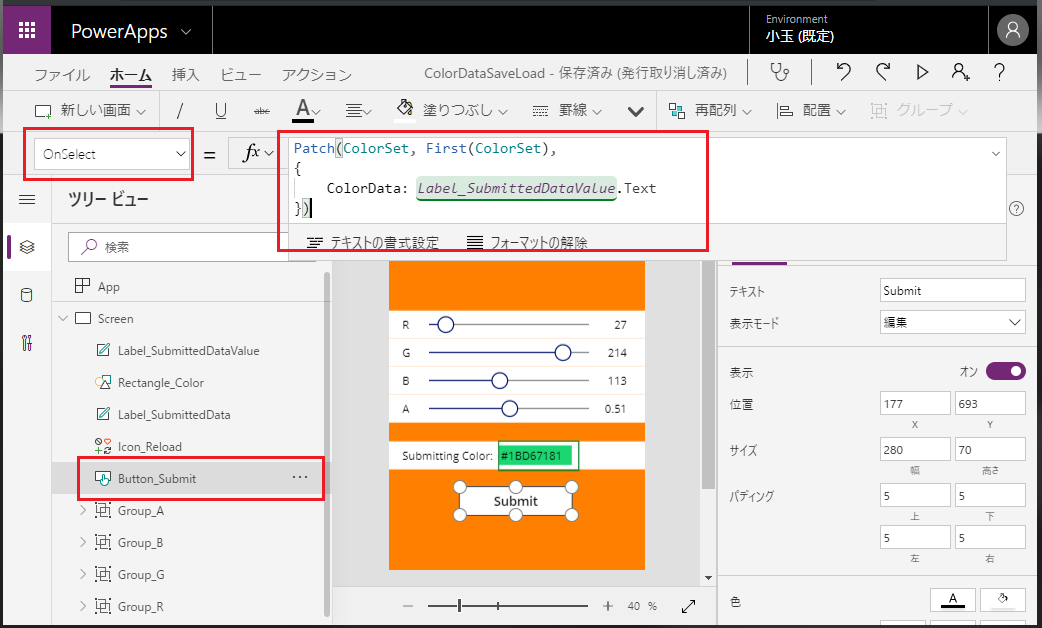
Task: Undo the last action
Action: [x=843, y=72]
